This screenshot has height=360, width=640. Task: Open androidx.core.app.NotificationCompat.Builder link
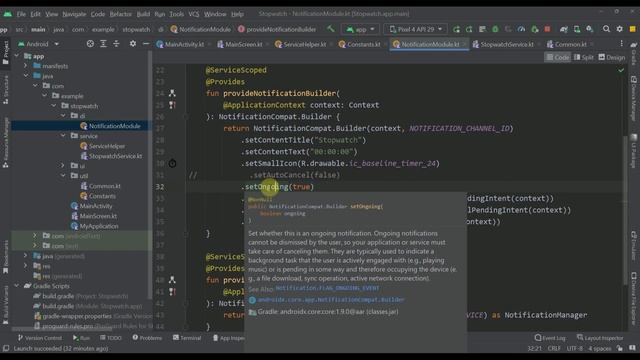click(x=331, y=300)
